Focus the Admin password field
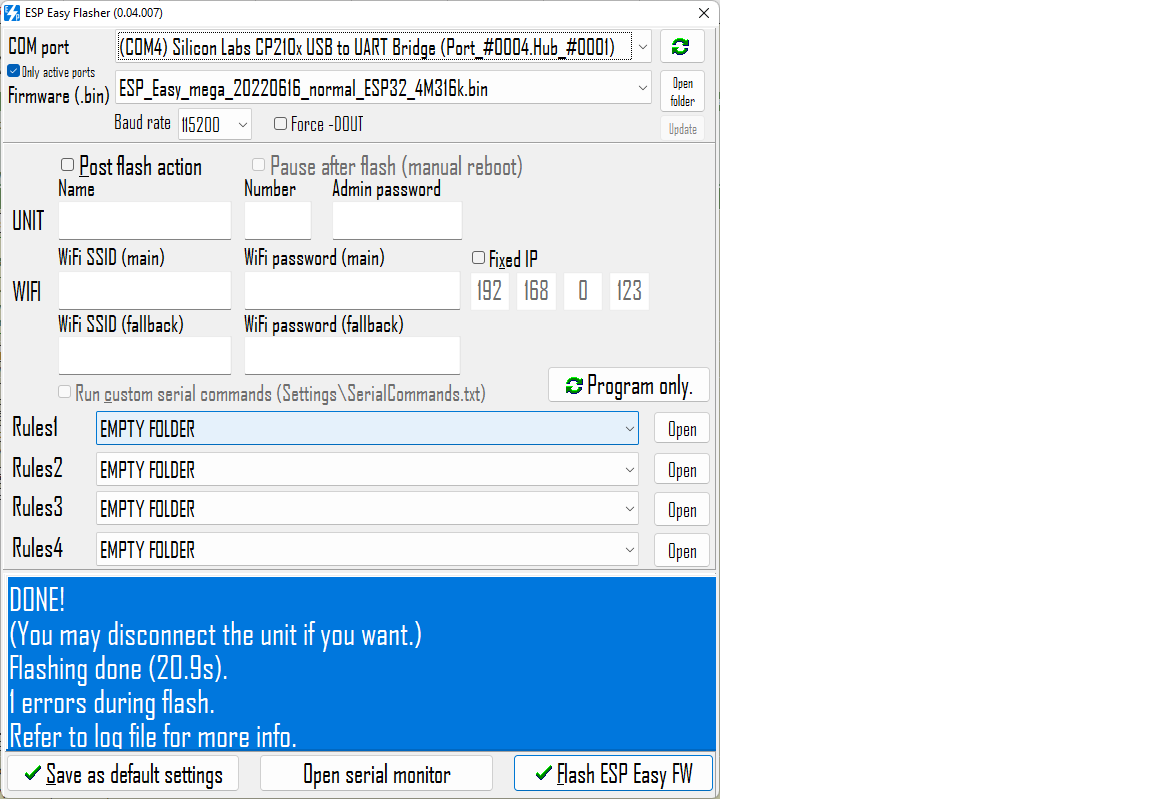 click(397, 221)
